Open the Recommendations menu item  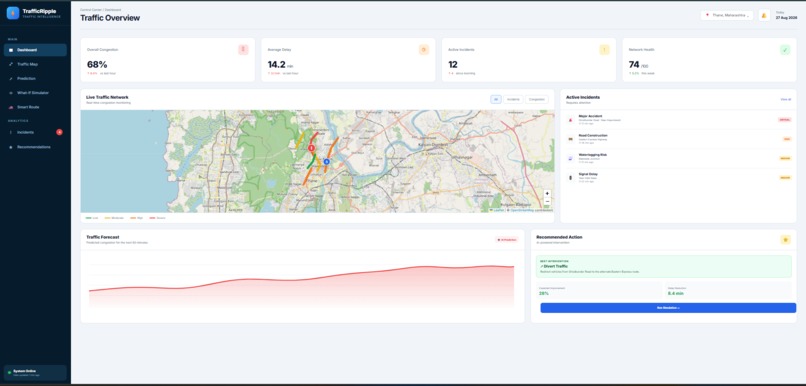click(35, 147)
